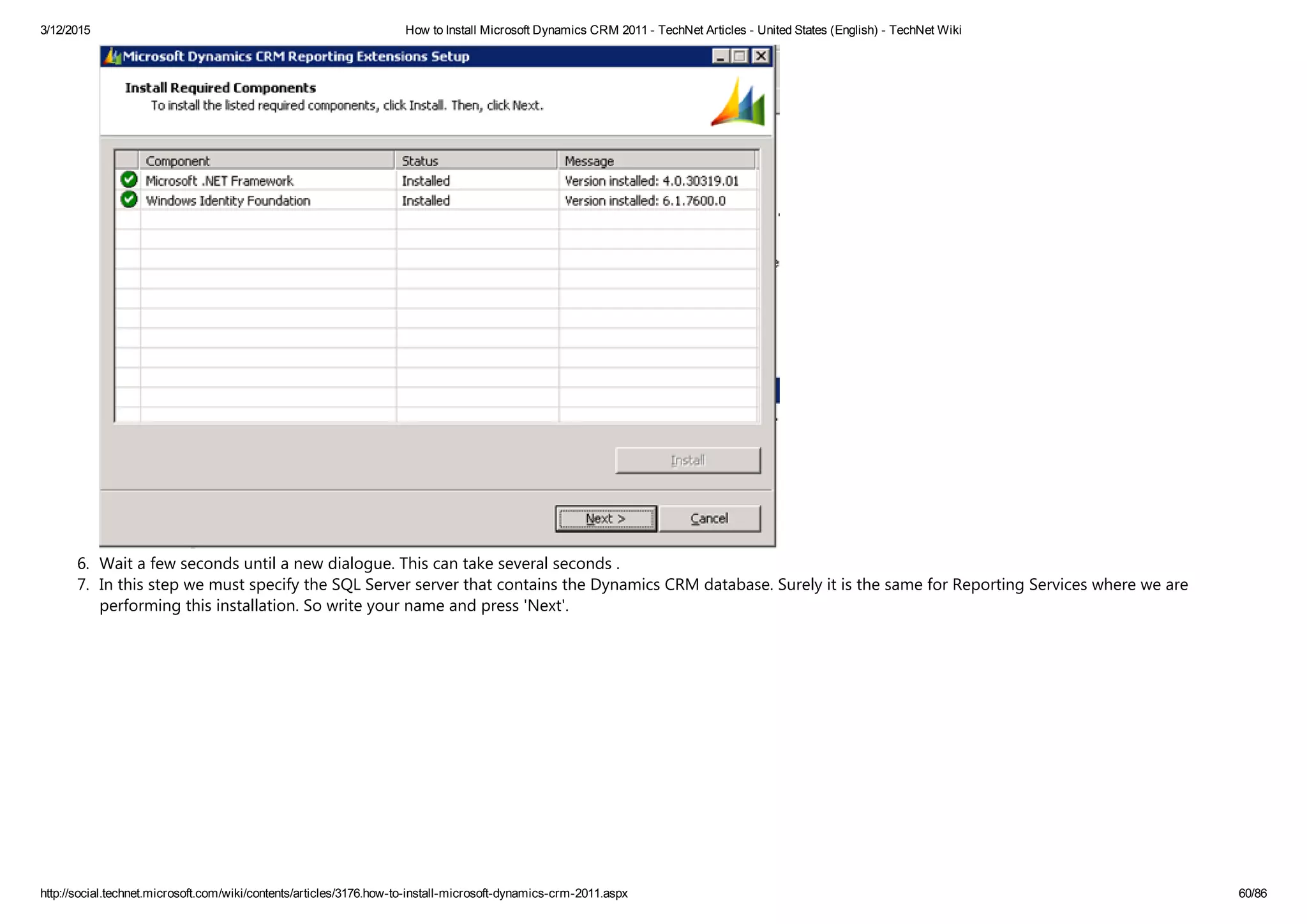Select the Microsoft .NET Framework row
The height and width of the screenshot is (924, 1307).
[x=437, y=181]
